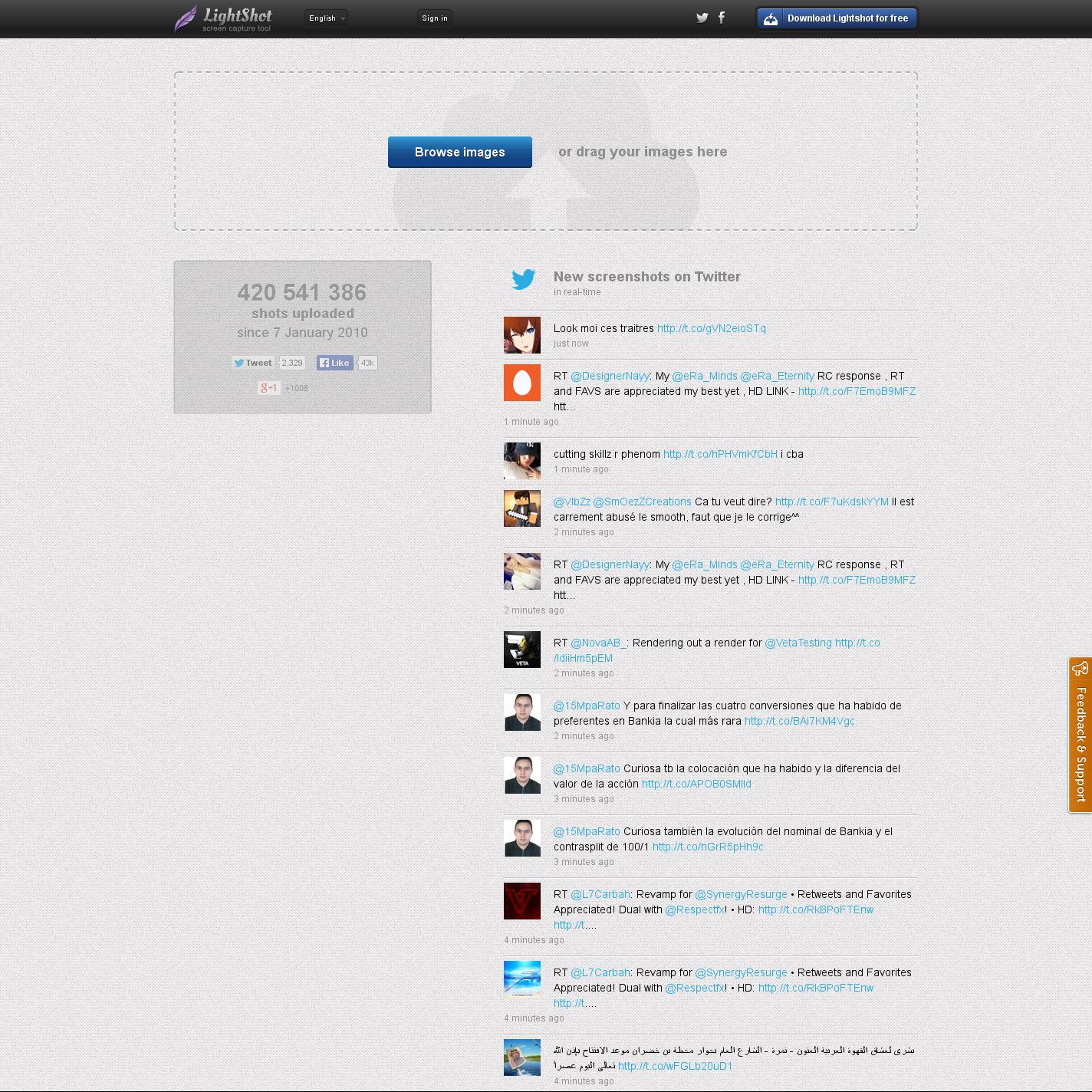This screenshot has width=1092, height=1092.
Task: Open the Twitter icon in header
Action: click(702, 18)
